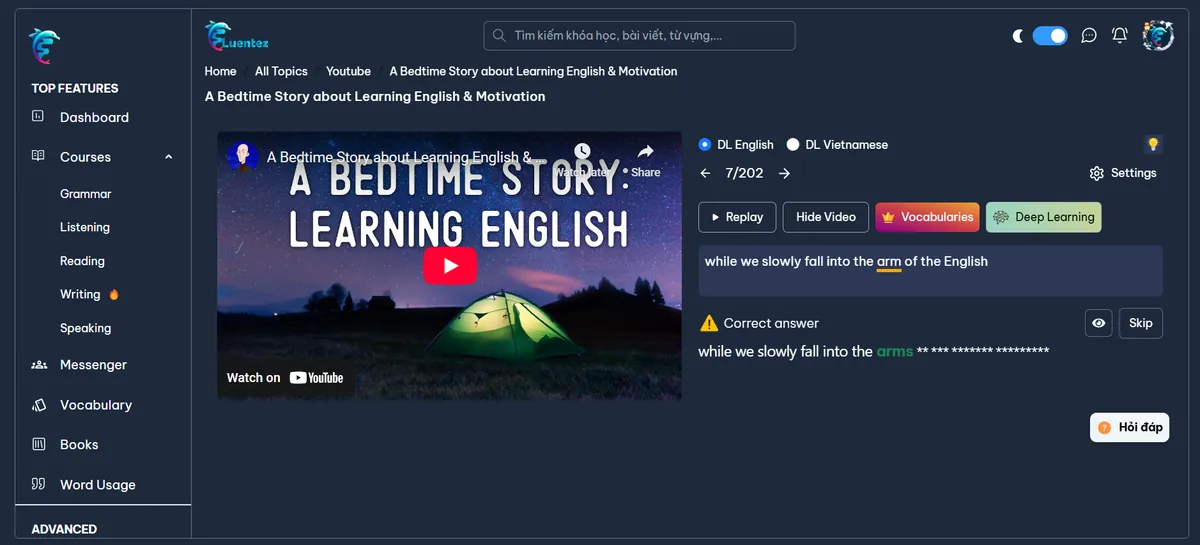This screenshot has height=545, width=1200.
Task: Click the notification bell icon
Action: [x=1120, y=36]
